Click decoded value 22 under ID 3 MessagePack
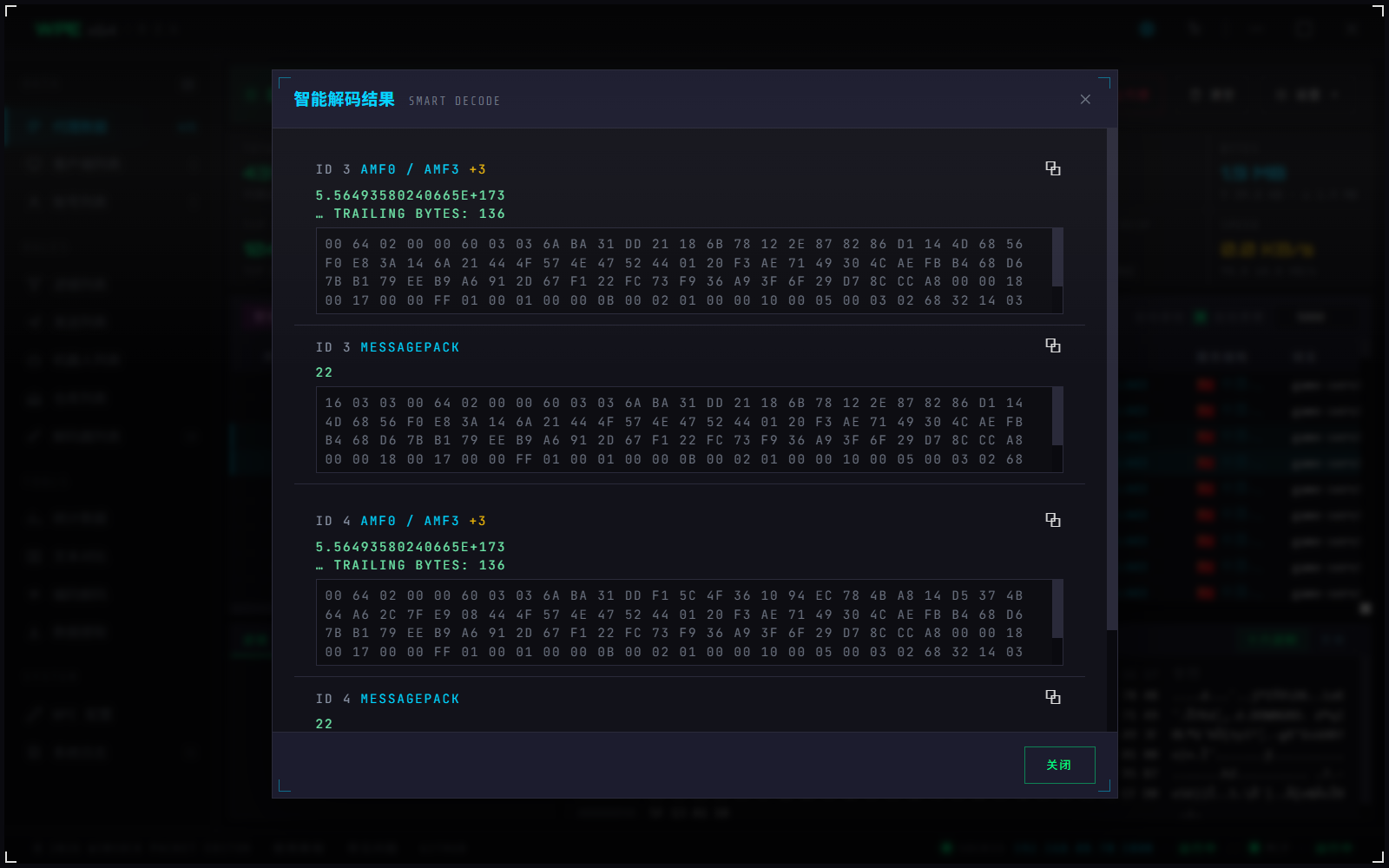The image size is (1389, 868). tap(324, 372)
